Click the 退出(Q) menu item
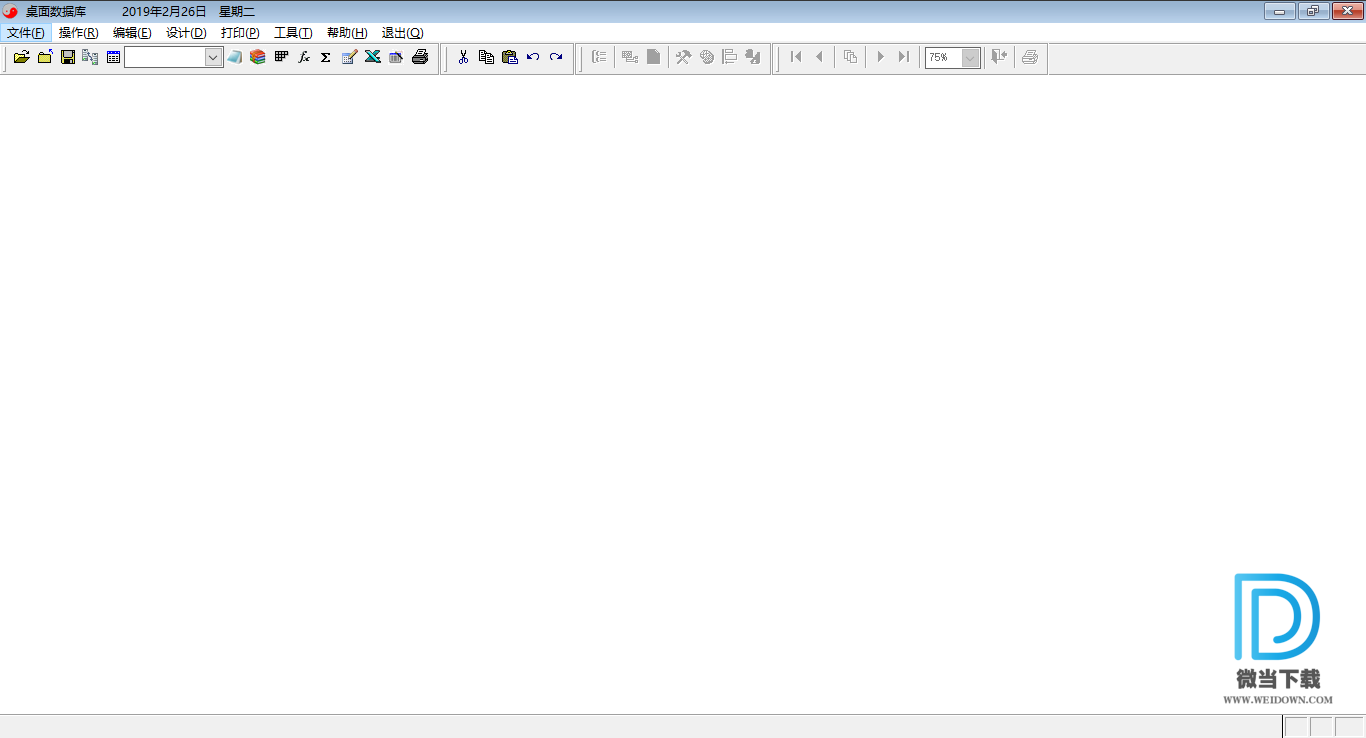Viewport: 1366px width, 738px height. point(402,33)
